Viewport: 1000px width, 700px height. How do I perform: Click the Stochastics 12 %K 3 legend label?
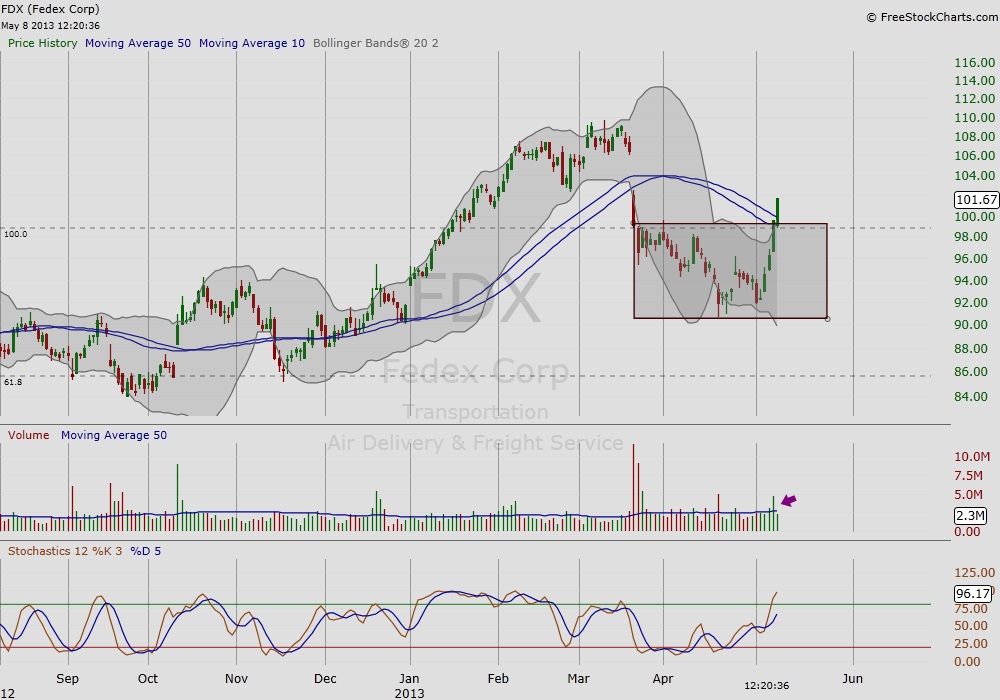pos(64,551)
